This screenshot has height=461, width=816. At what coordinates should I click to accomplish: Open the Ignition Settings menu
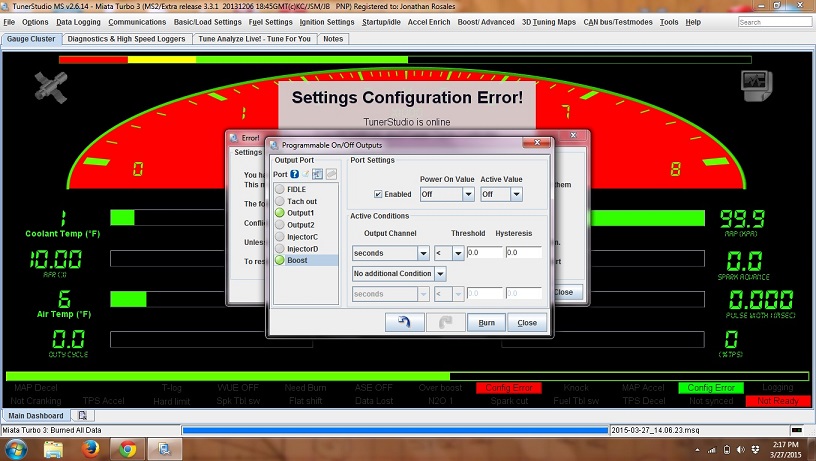326,21
